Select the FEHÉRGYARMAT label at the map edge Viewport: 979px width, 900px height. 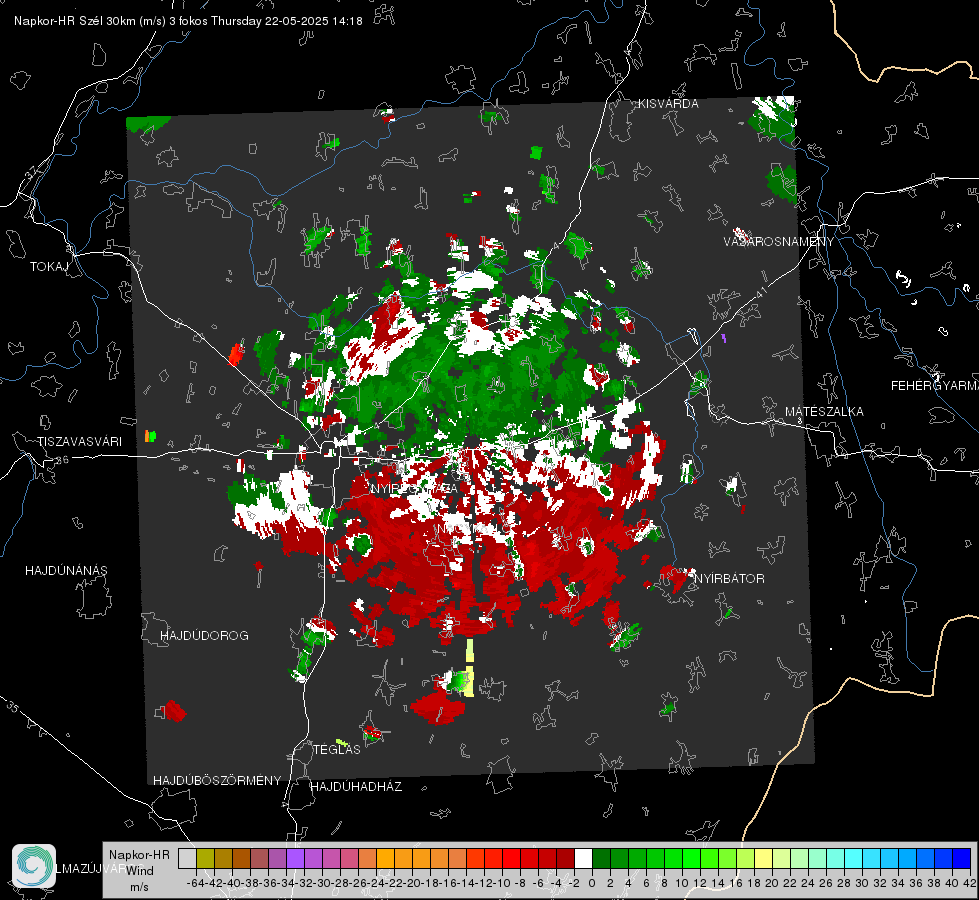pyautogui.click(x=935, y=386)
